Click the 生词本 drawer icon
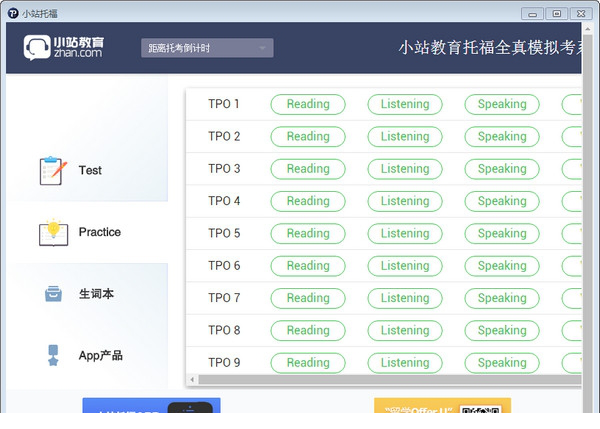This screenshot has height=429, width=600. click(53, 294)
